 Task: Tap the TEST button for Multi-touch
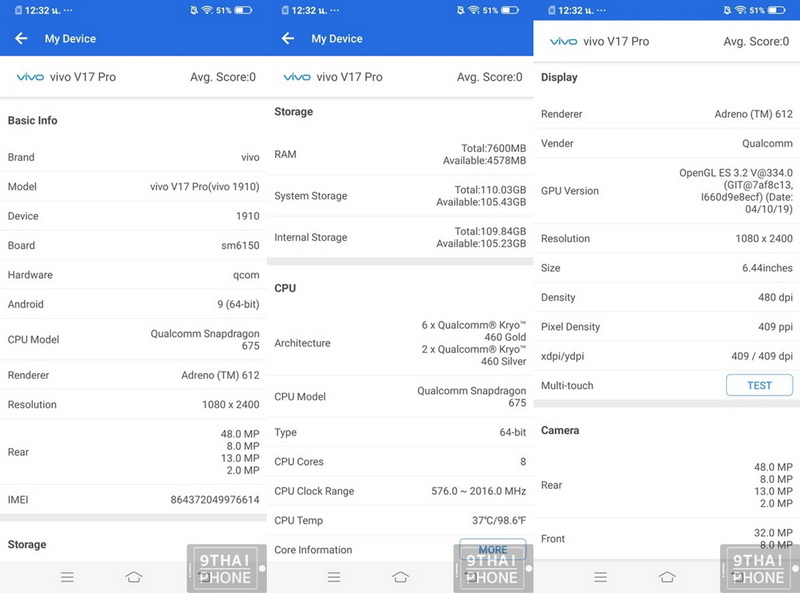click(x=759, y=385)
